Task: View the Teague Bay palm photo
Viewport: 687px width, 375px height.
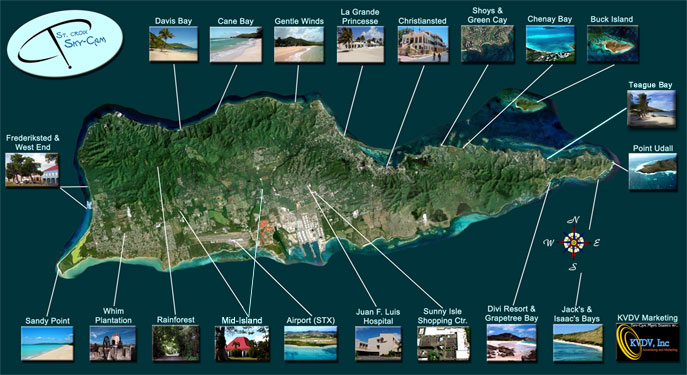Action: [x=652, y=109]
